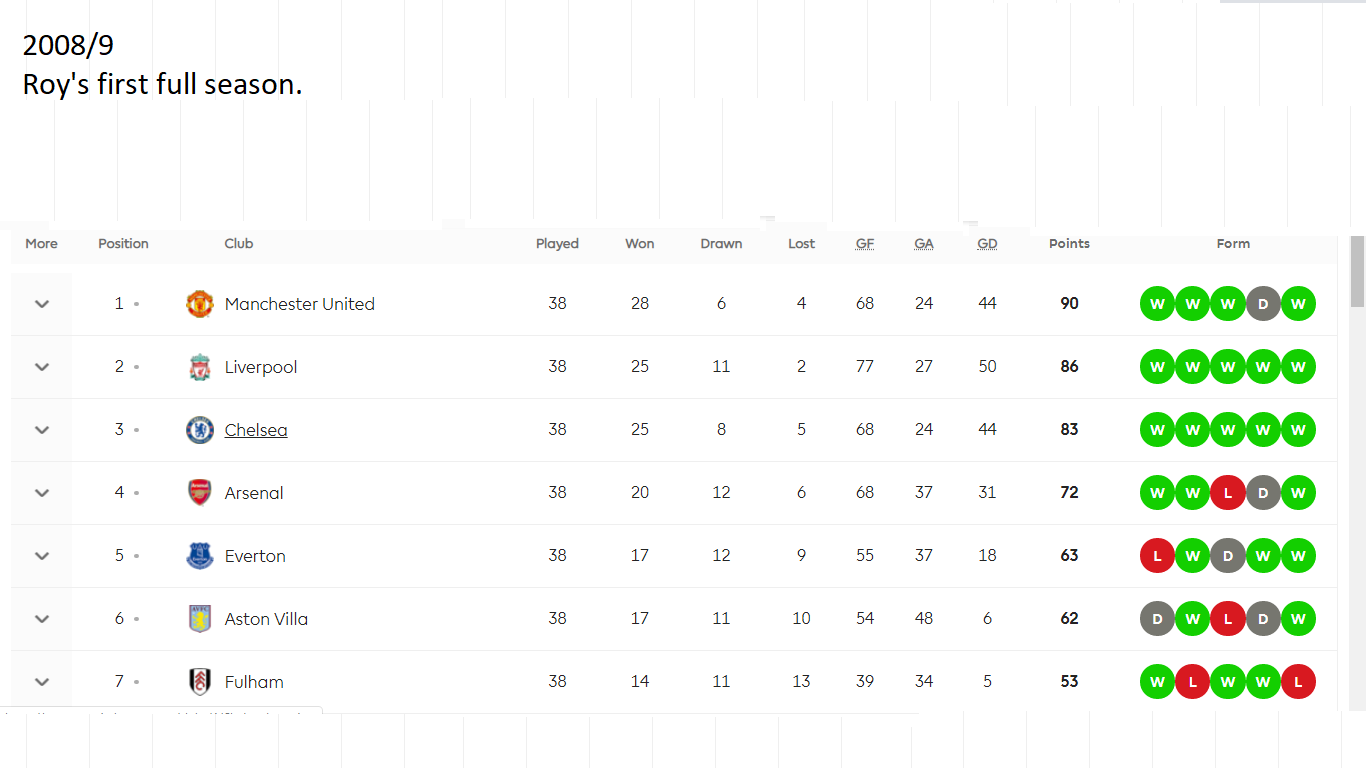Expand the Chelsea row chevron

pyautogui.click(x=42, y=430)
